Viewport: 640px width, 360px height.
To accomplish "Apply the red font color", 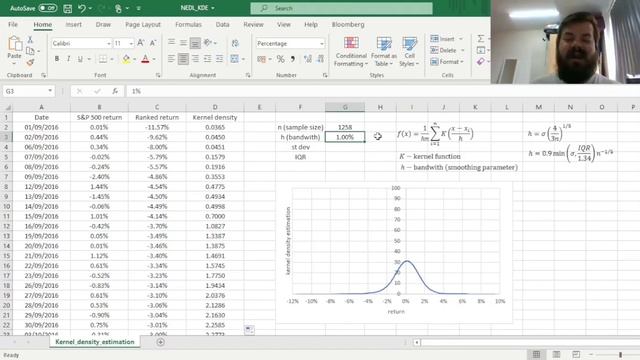I will [145, 59].
